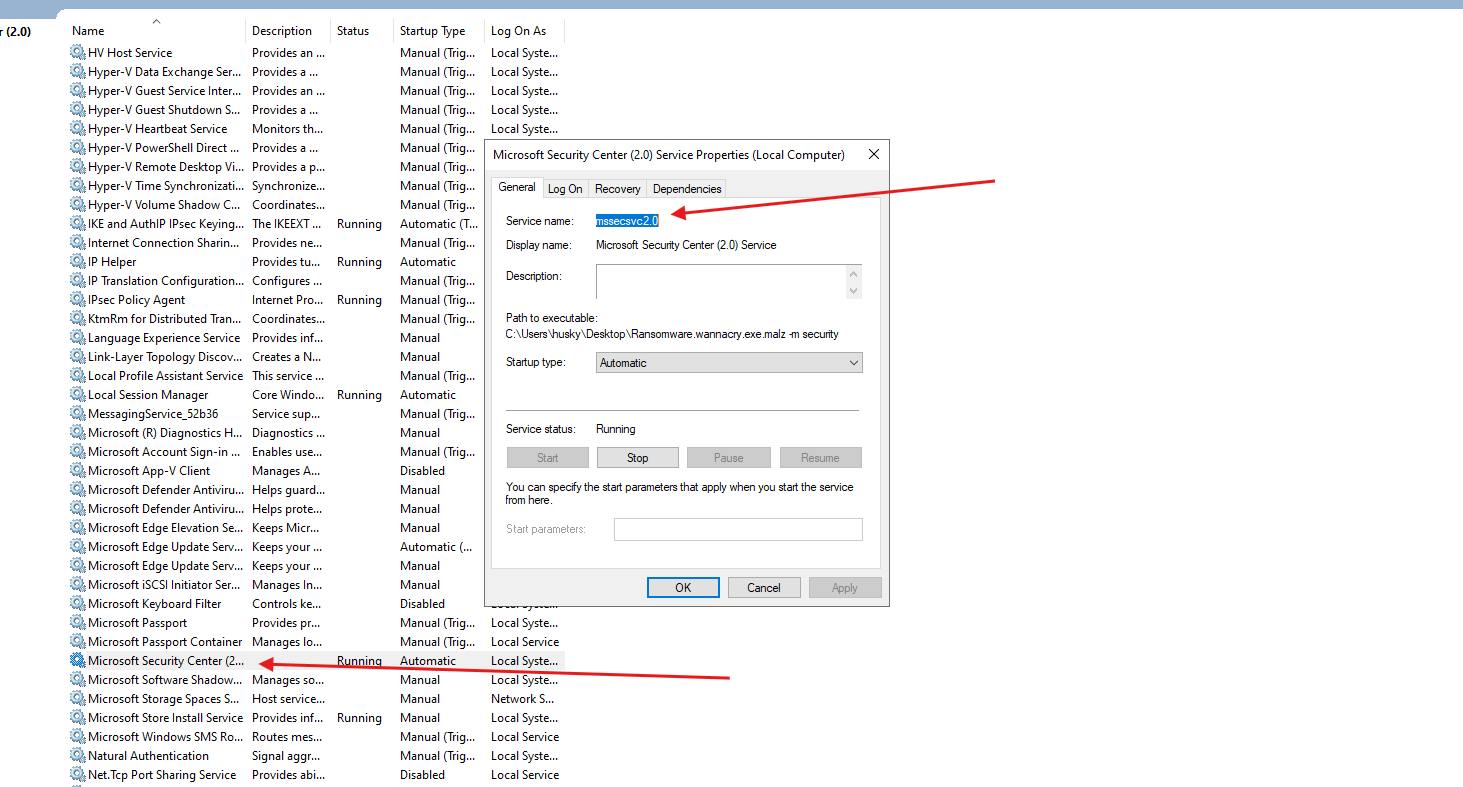Click gear icon of Hyper-V Data Exchange Service
The width and height of the screenshot is (1463, 787).
77,72
